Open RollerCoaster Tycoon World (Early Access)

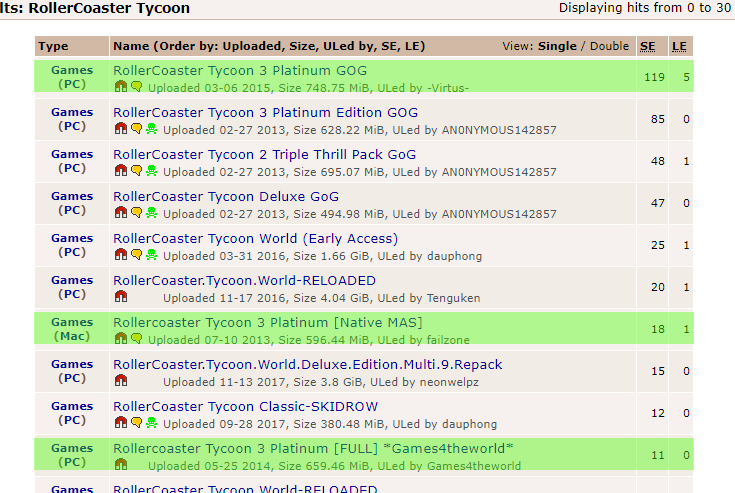(255, 239)
